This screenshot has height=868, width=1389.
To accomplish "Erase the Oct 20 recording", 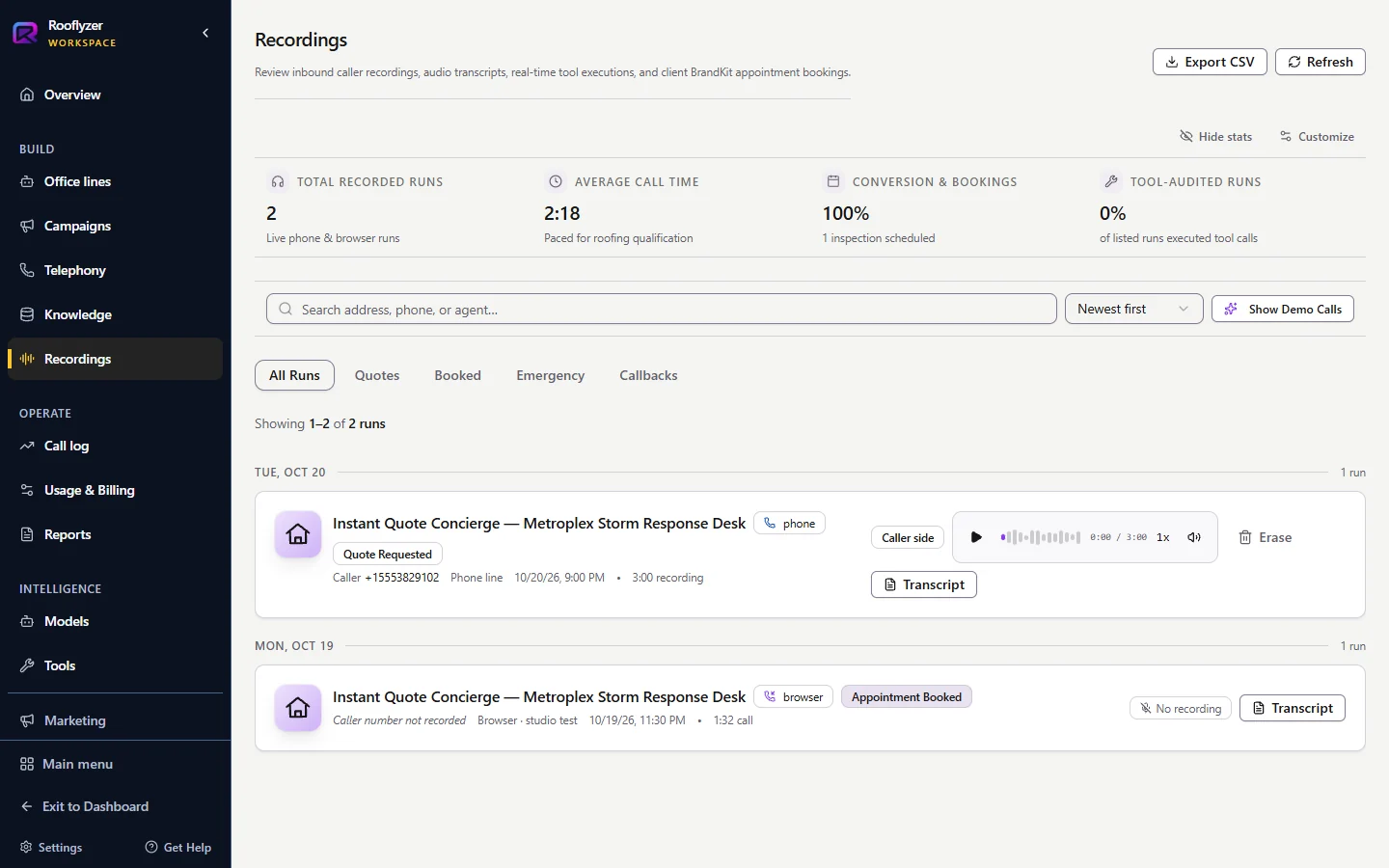I will click(1265, 537).
